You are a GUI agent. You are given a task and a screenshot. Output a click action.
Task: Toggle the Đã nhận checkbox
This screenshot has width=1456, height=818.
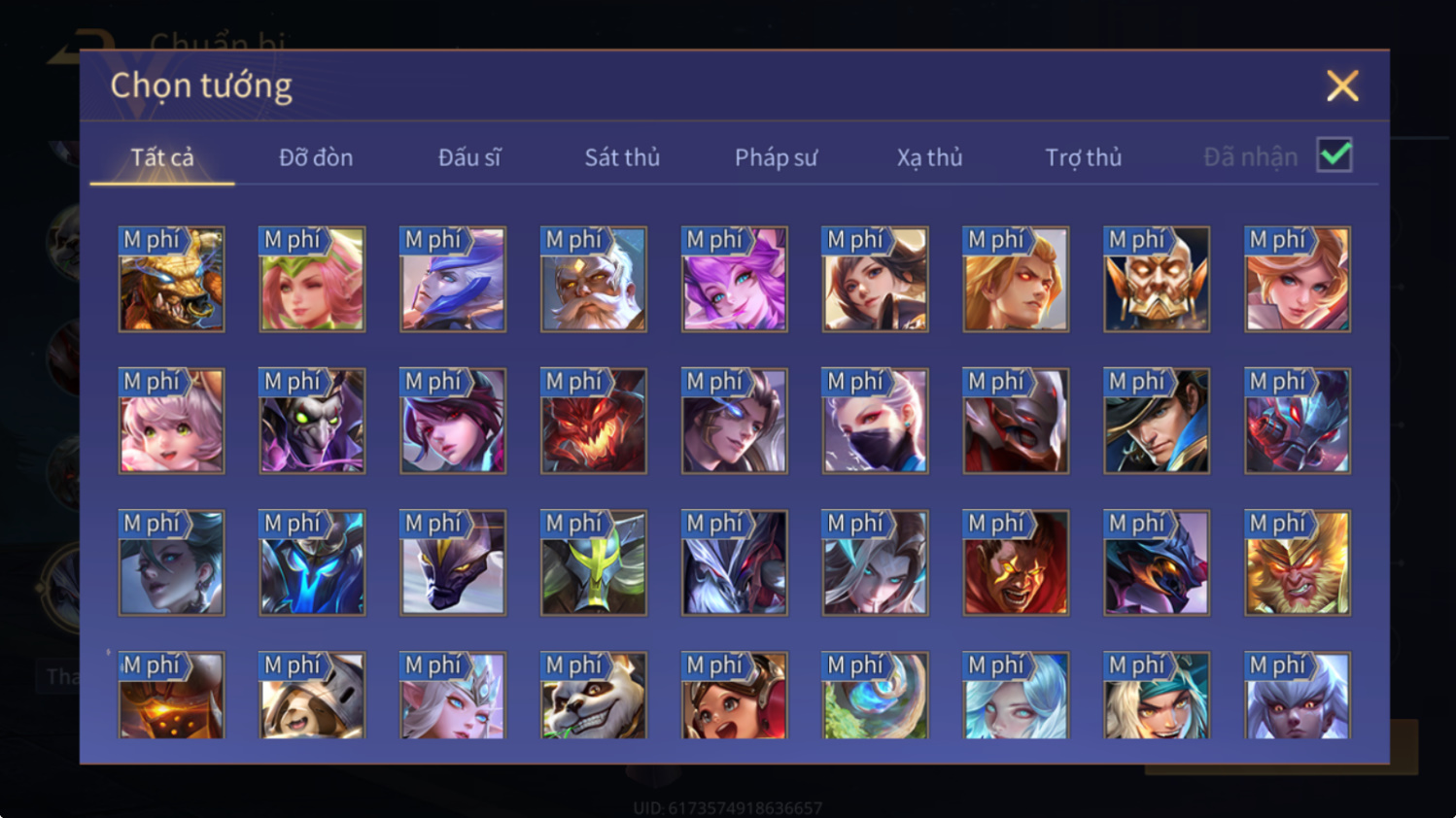tap(1335, 155)
